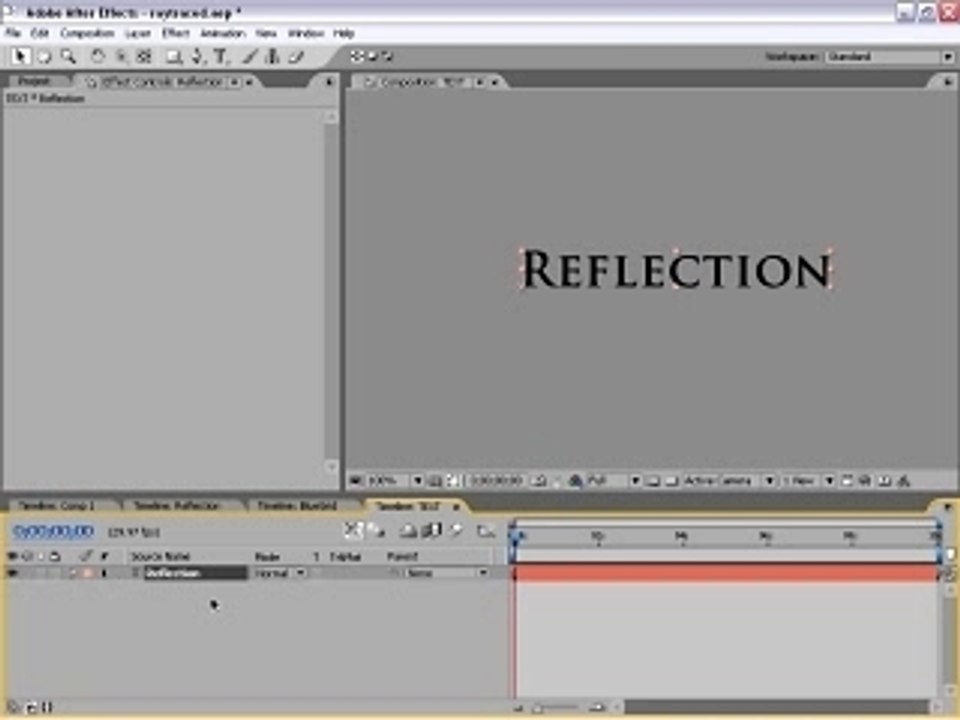Take a snapshot with the camera icon
The image size is (960, 720).
click(x=540, y=481)
